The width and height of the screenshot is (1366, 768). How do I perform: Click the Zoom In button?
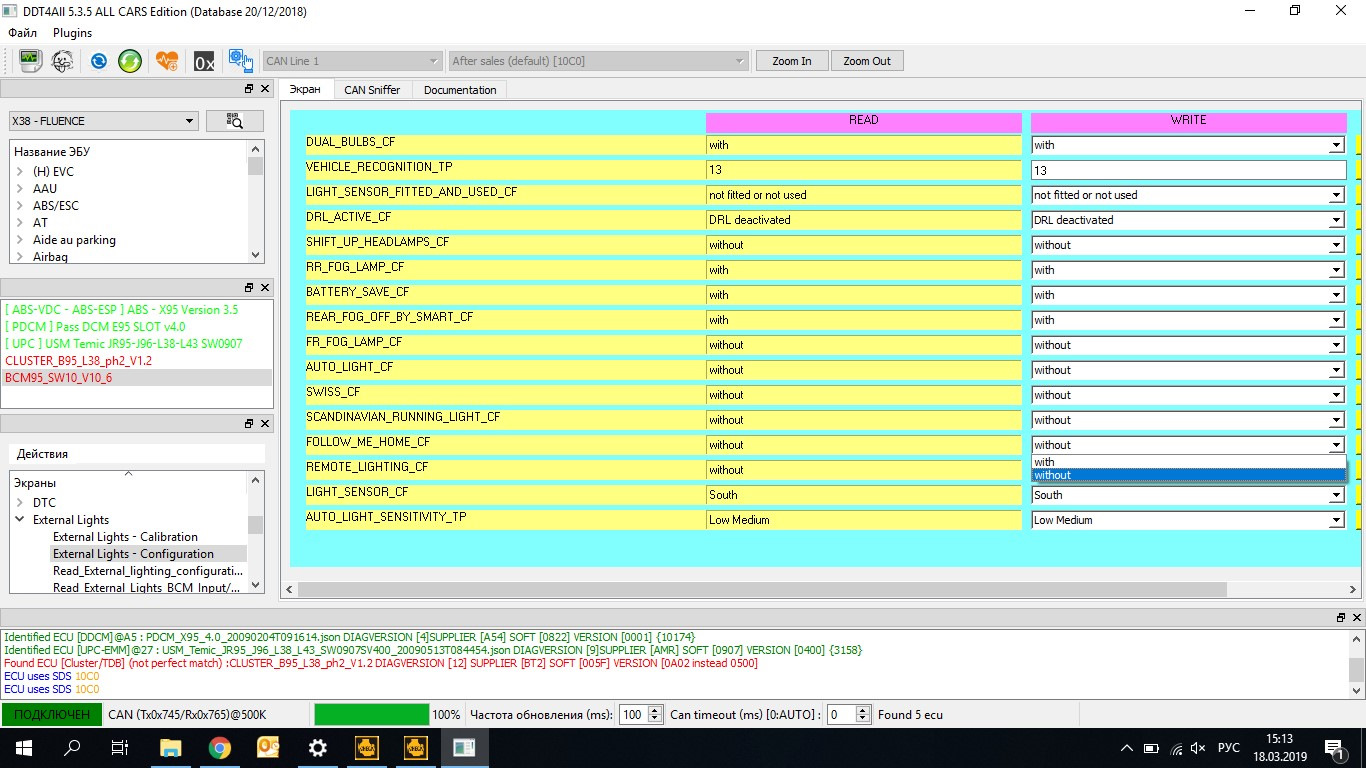[792, 61]
